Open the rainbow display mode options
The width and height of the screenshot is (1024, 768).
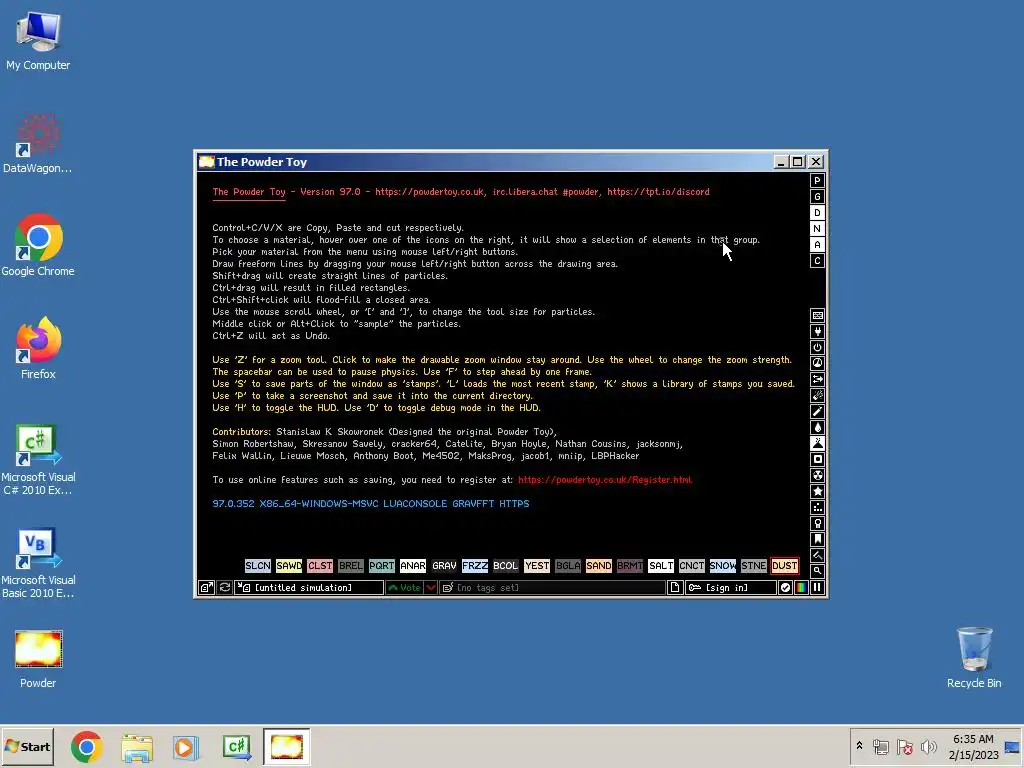801,588
